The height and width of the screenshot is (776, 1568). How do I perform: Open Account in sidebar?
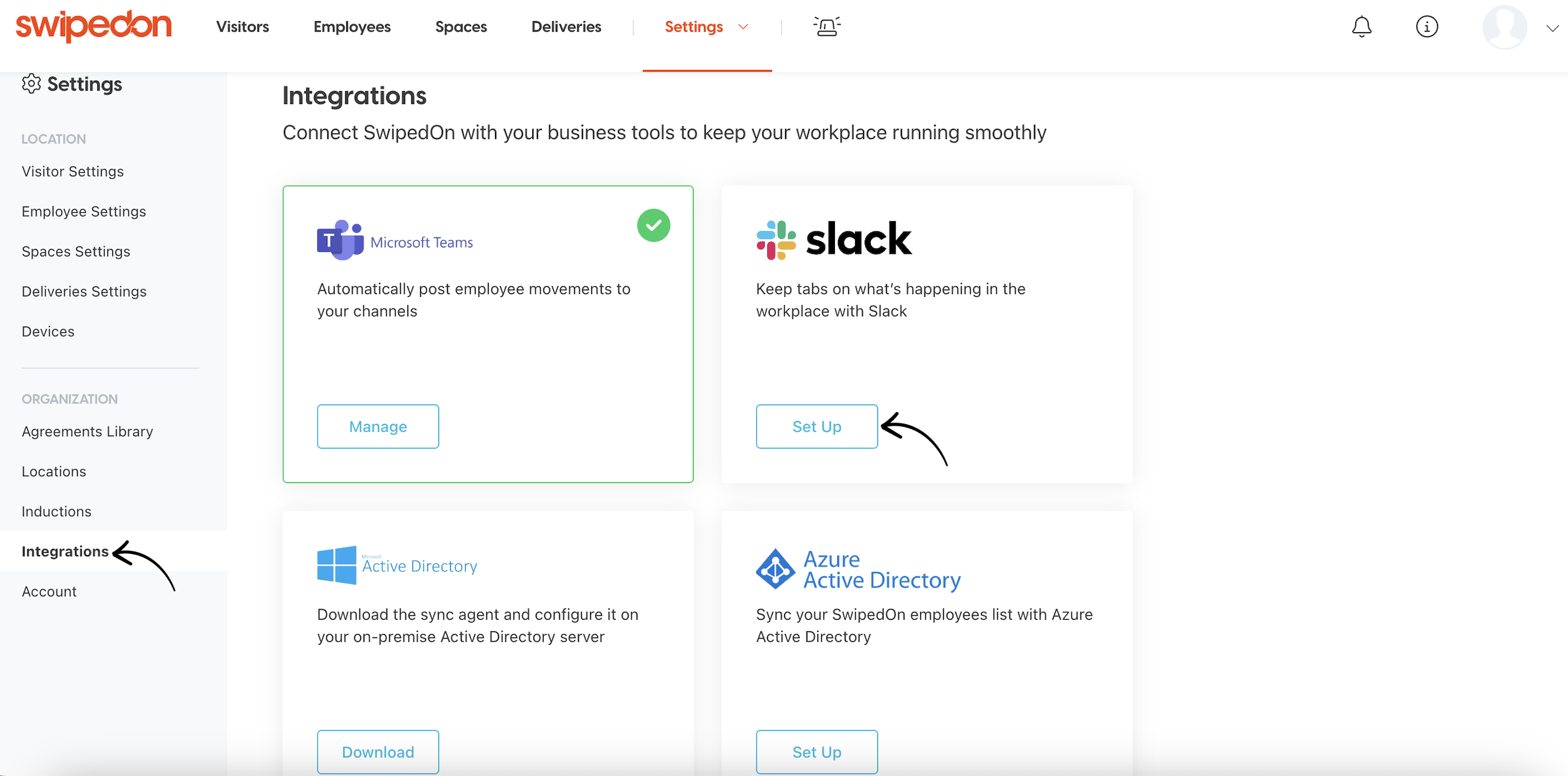[x=49, y=592]
